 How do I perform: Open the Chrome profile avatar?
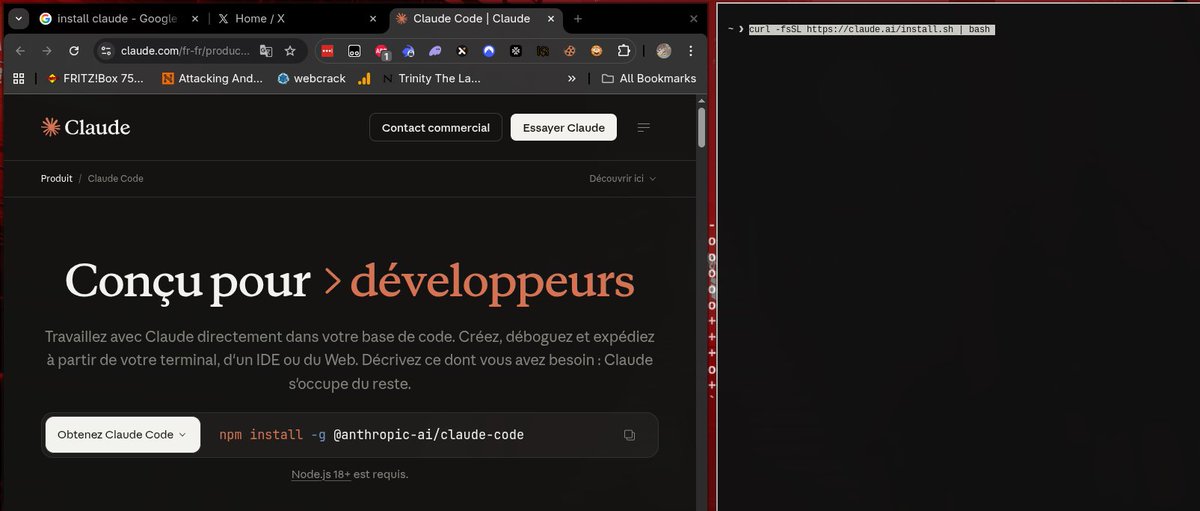click(664, 51)
